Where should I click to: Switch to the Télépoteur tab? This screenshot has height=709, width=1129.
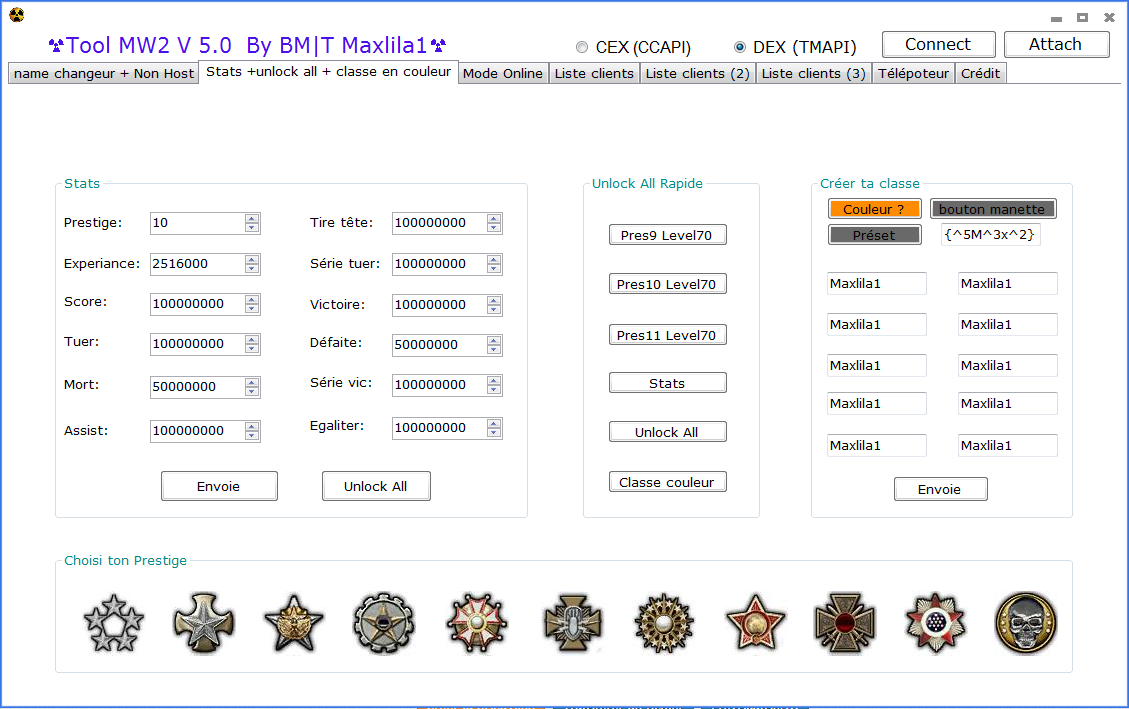[x=913, y=73]
